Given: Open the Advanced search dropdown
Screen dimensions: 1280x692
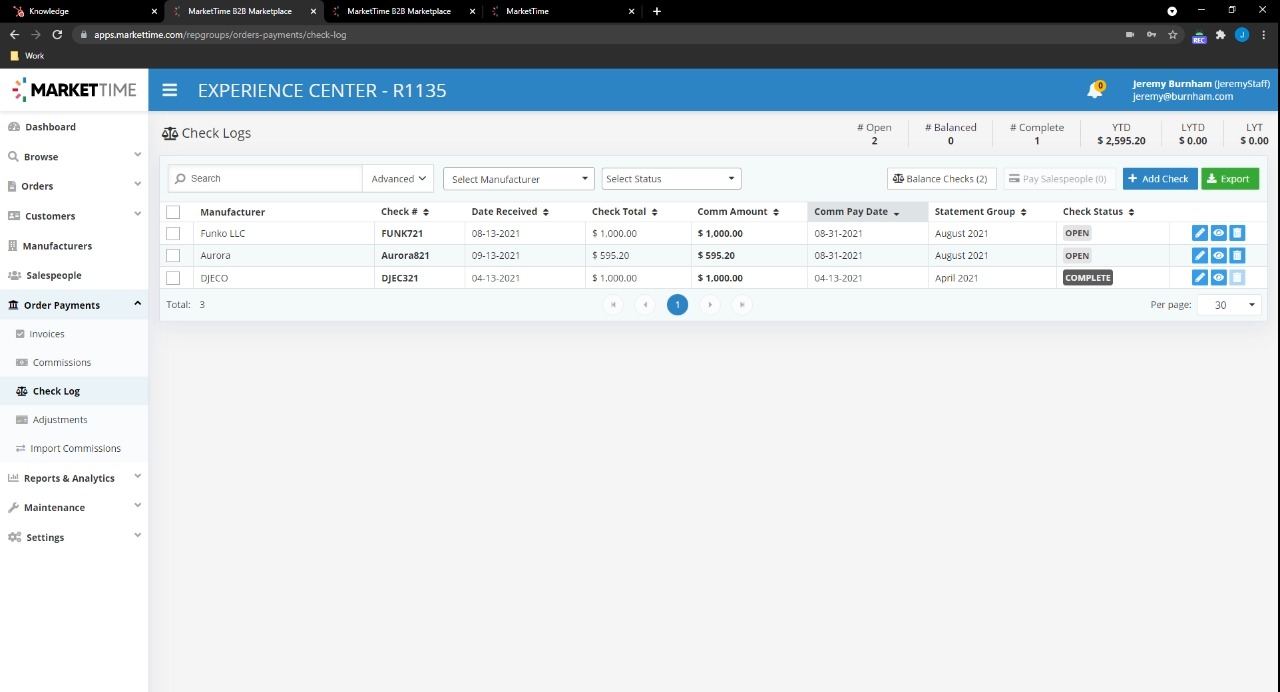Looking at the screenshot, I should pos(398,178).
